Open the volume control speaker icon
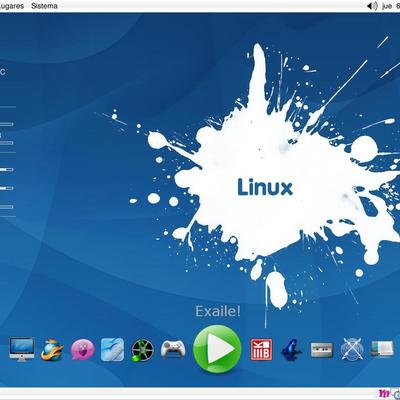 372,6
